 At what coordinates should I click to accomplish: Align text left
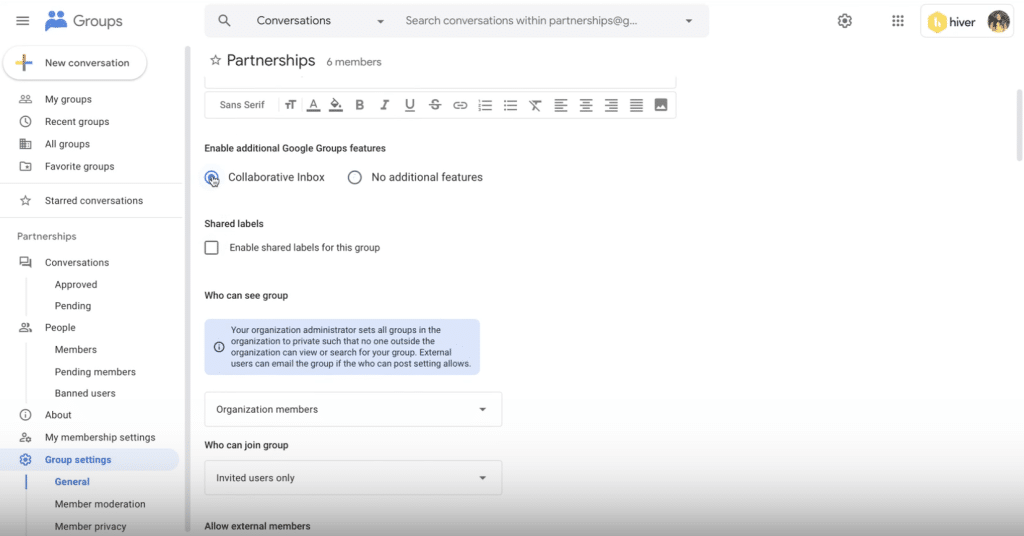tap(560, 105)
